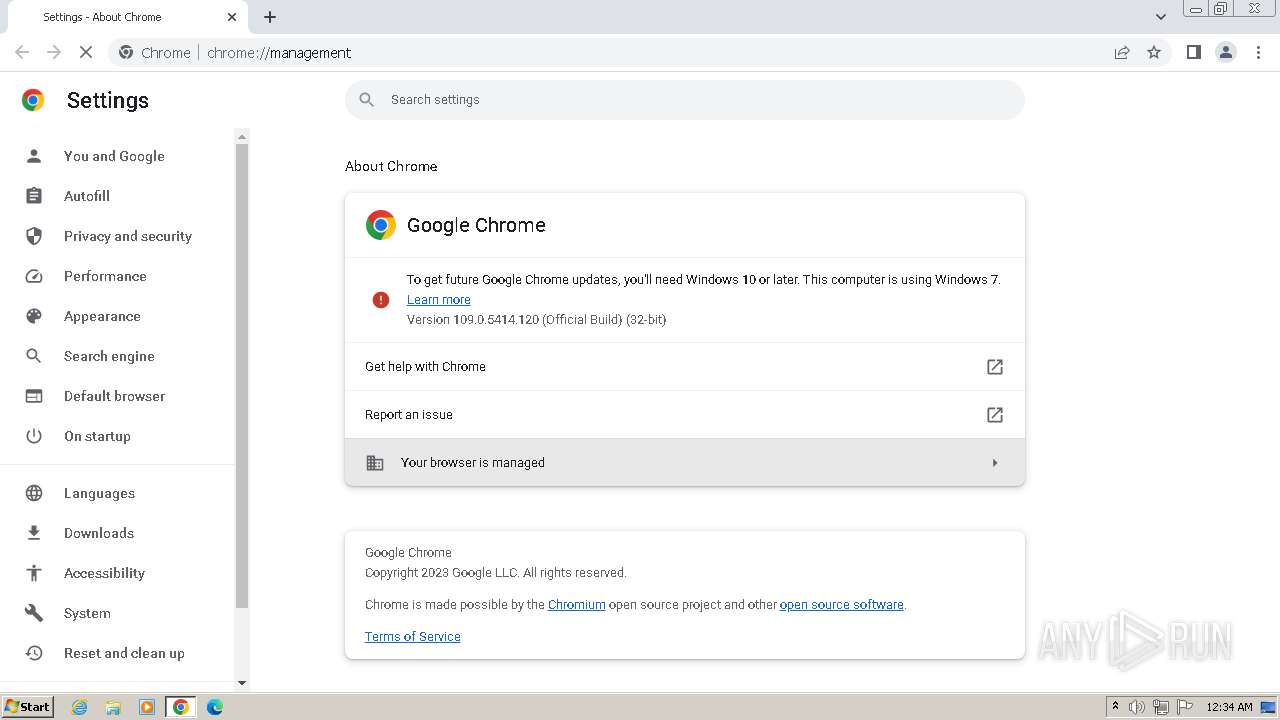Click the You and Google person icon

click(34, 156)
